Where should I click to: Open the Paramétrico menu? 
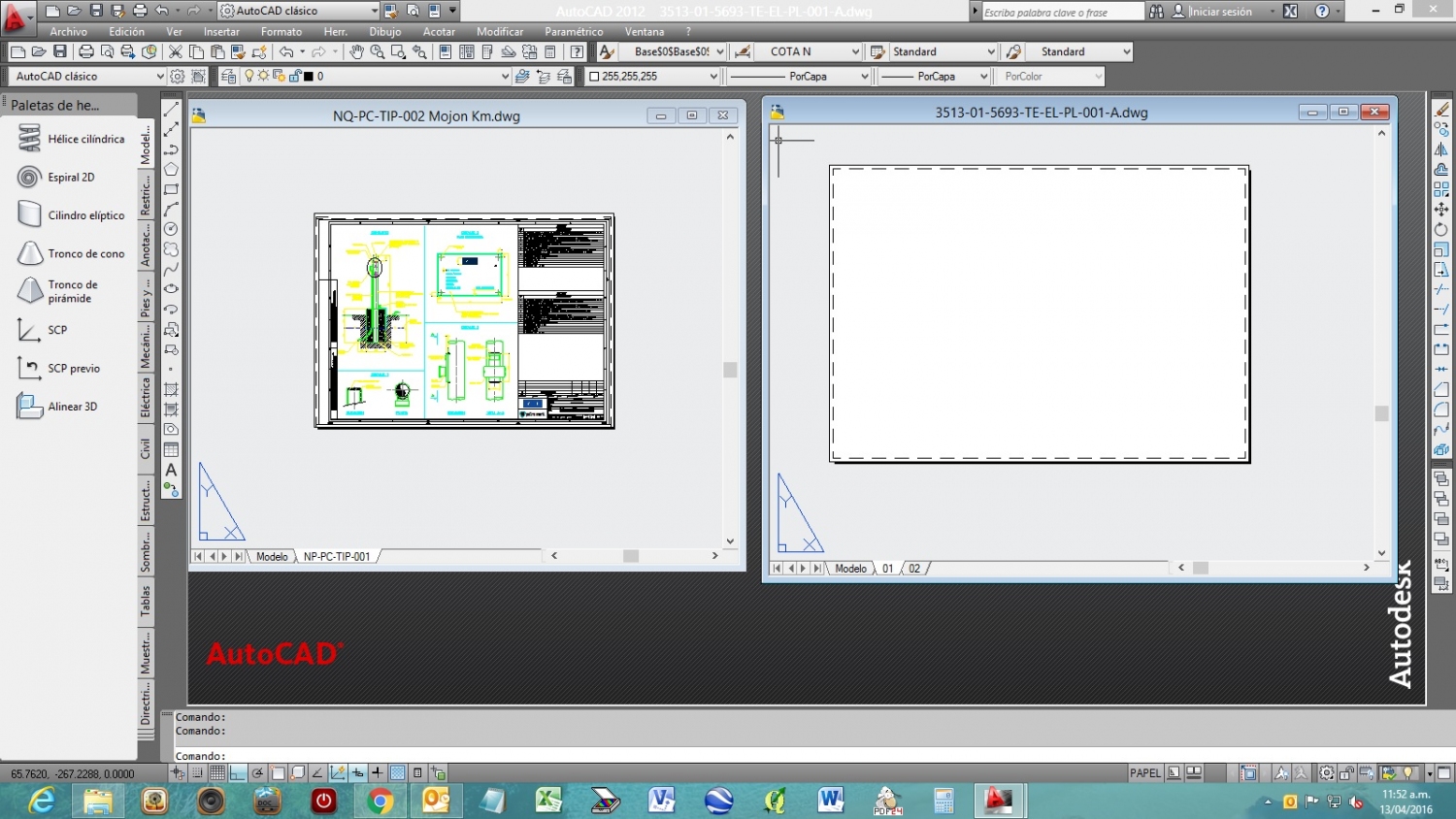tap(574, 32)
